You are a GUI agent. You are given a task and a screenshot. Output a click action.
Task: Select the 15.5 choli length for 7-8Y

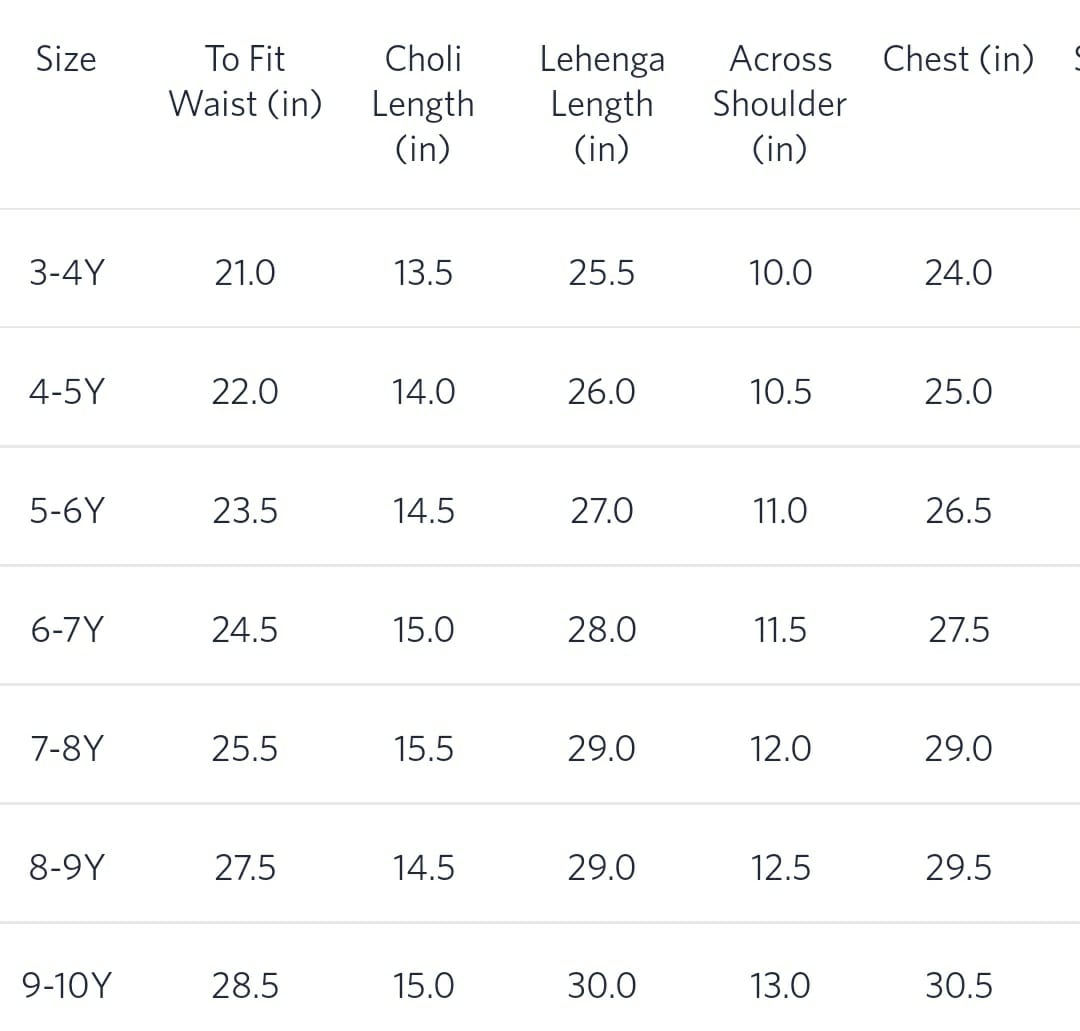[423, 749]
